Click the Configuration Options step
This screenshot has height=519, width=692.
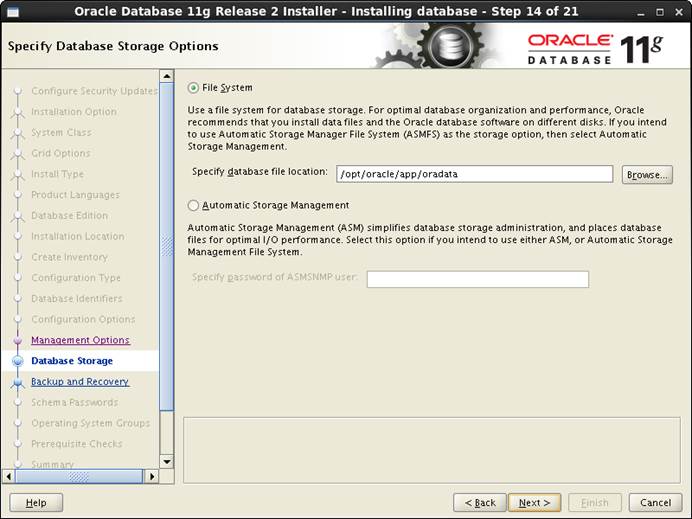pyautogui.click(x=83, y=319)
